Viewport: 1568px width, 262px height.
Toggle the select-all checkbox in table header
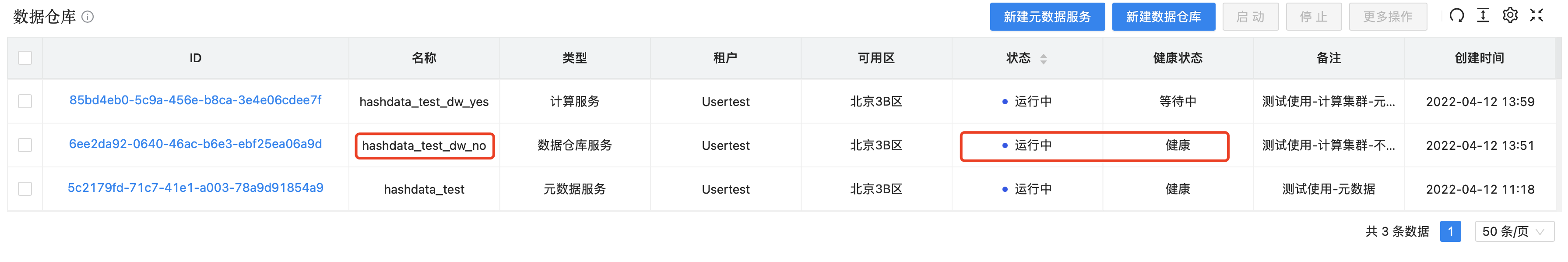(x=25, y=57)
